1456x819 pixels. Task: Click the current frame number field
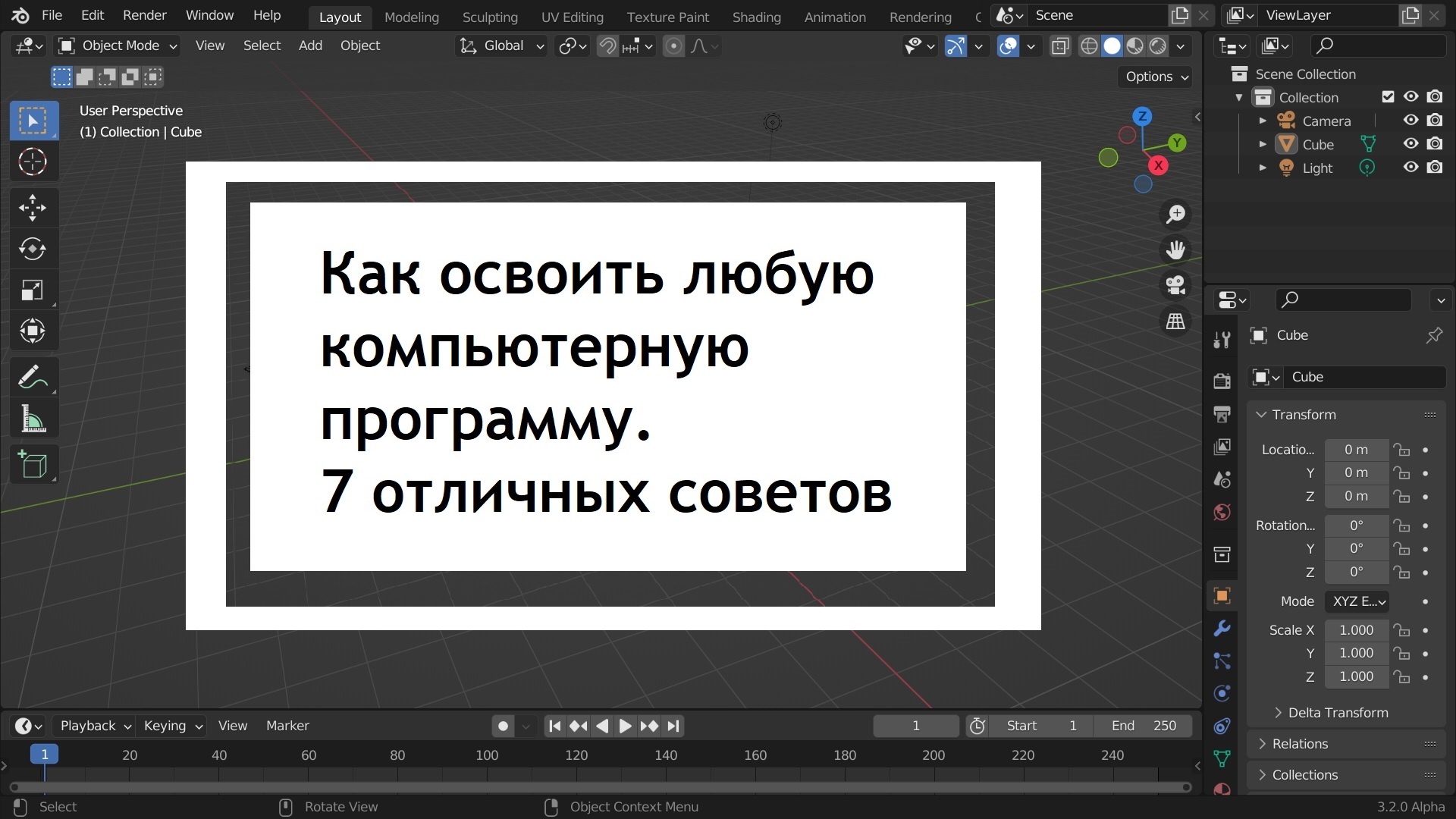point(915,726)
